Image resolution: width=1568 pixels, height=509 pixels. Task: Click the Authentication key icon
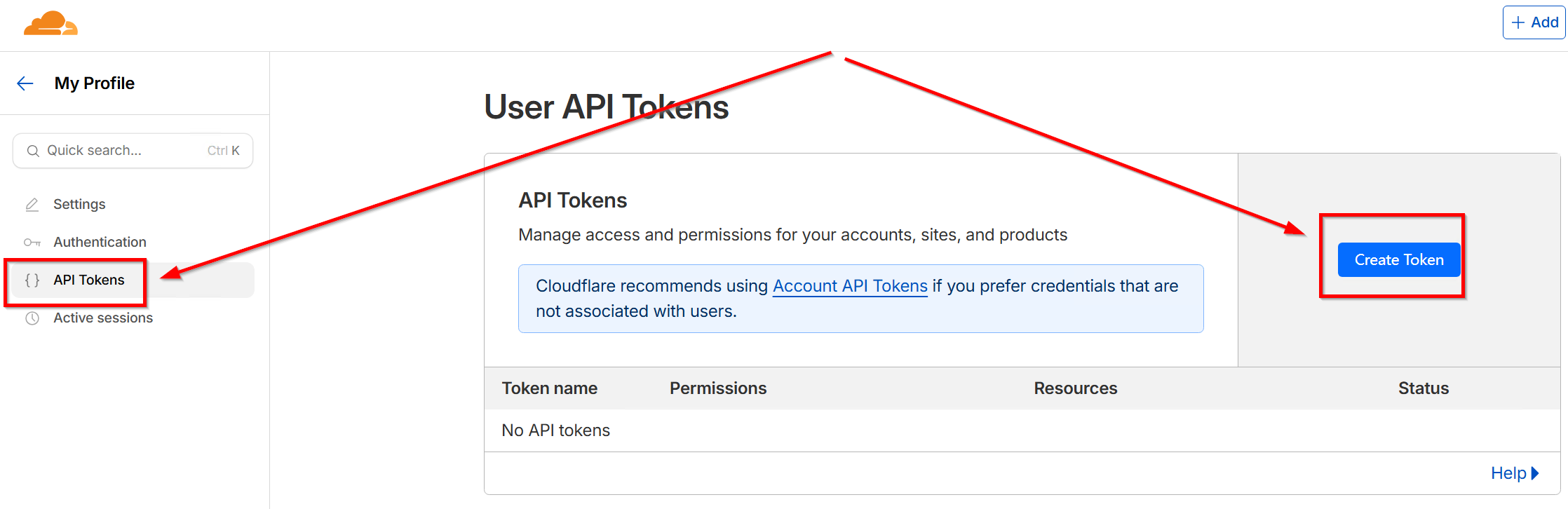[x=32, y=243]
